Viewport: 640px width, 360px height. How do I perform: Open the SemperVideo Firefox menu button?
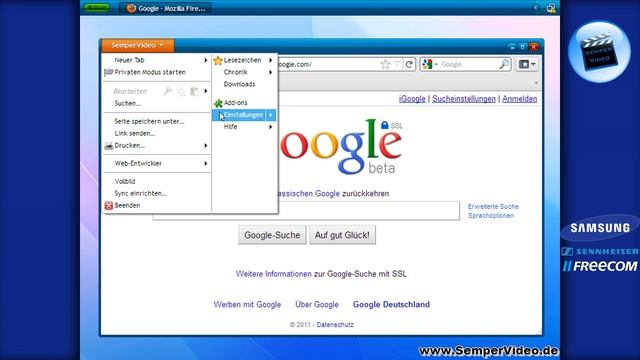pyautogui.click(x=138, y=45)
